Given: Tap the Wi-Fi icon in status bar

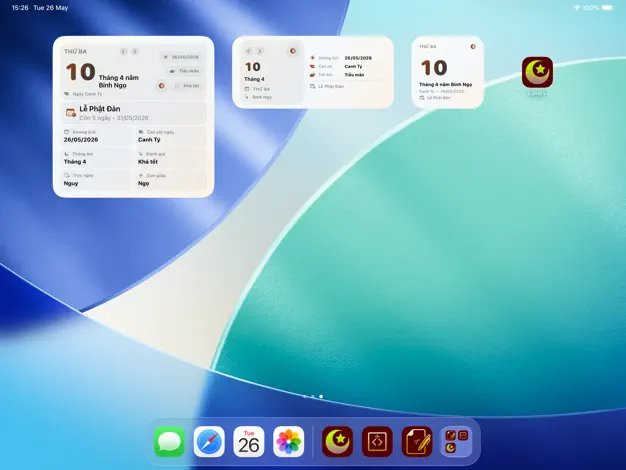Looking at the screenshot, I should (576, 8).
